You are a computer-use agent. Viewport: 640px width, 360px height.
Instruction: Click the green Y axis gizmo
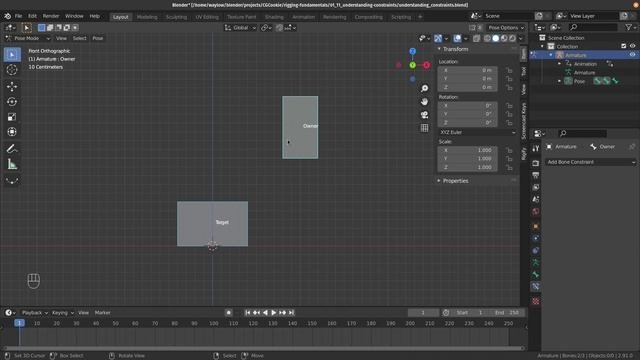pos(413,65)
